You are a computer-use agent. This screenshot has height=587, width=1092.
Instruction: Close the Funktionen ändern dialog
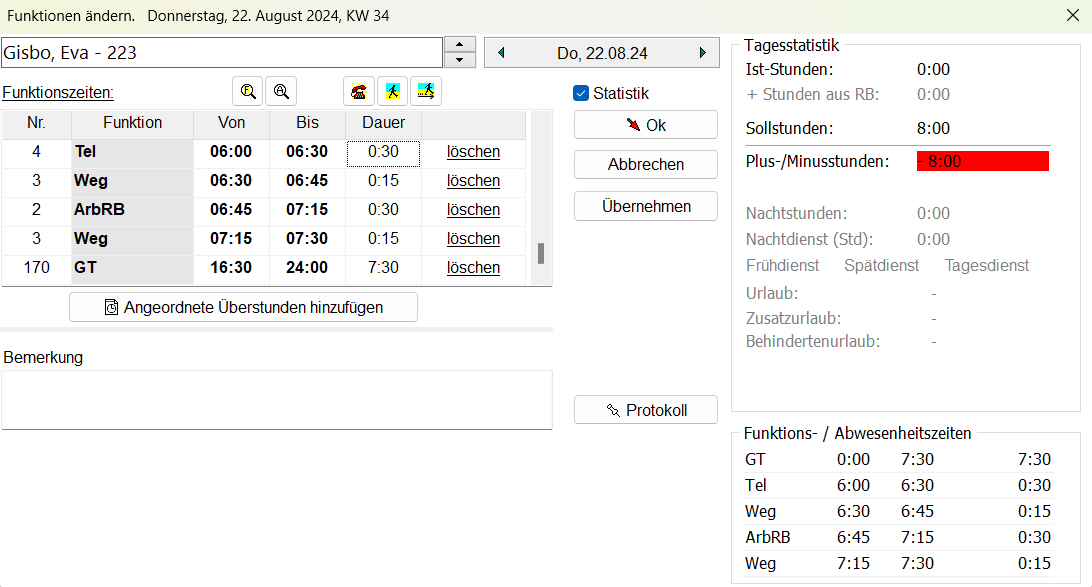pos(1073,16)
